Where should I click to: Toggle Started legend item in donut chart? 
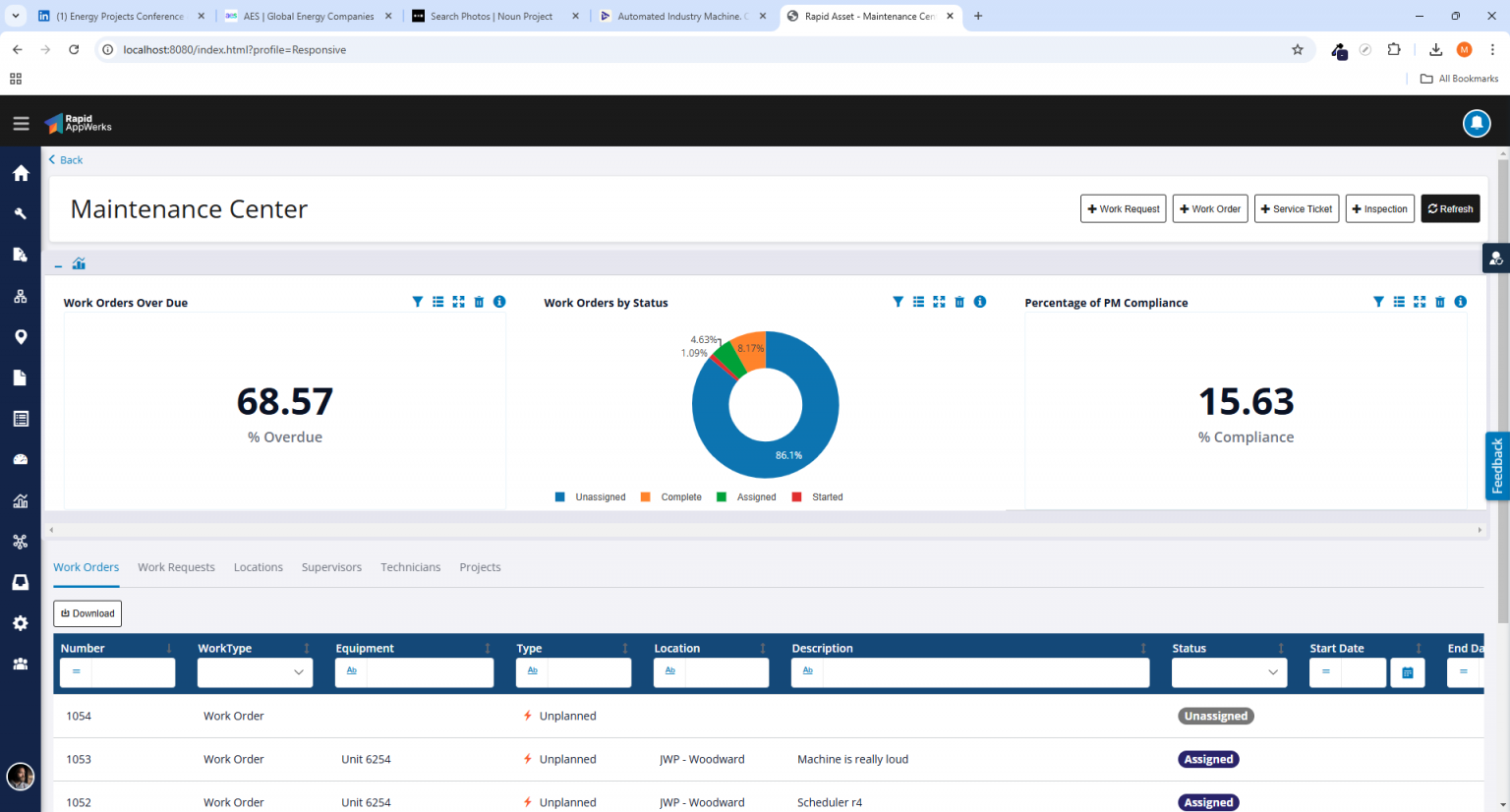(x=818, y=497)
